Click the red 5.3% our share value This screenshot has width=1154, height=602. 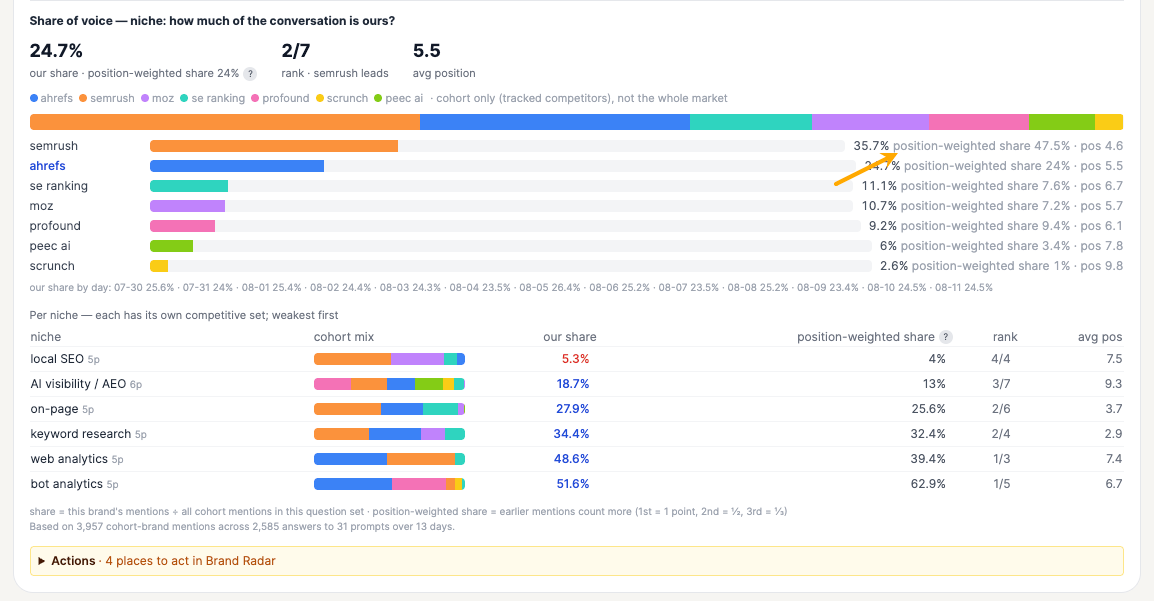576,359
